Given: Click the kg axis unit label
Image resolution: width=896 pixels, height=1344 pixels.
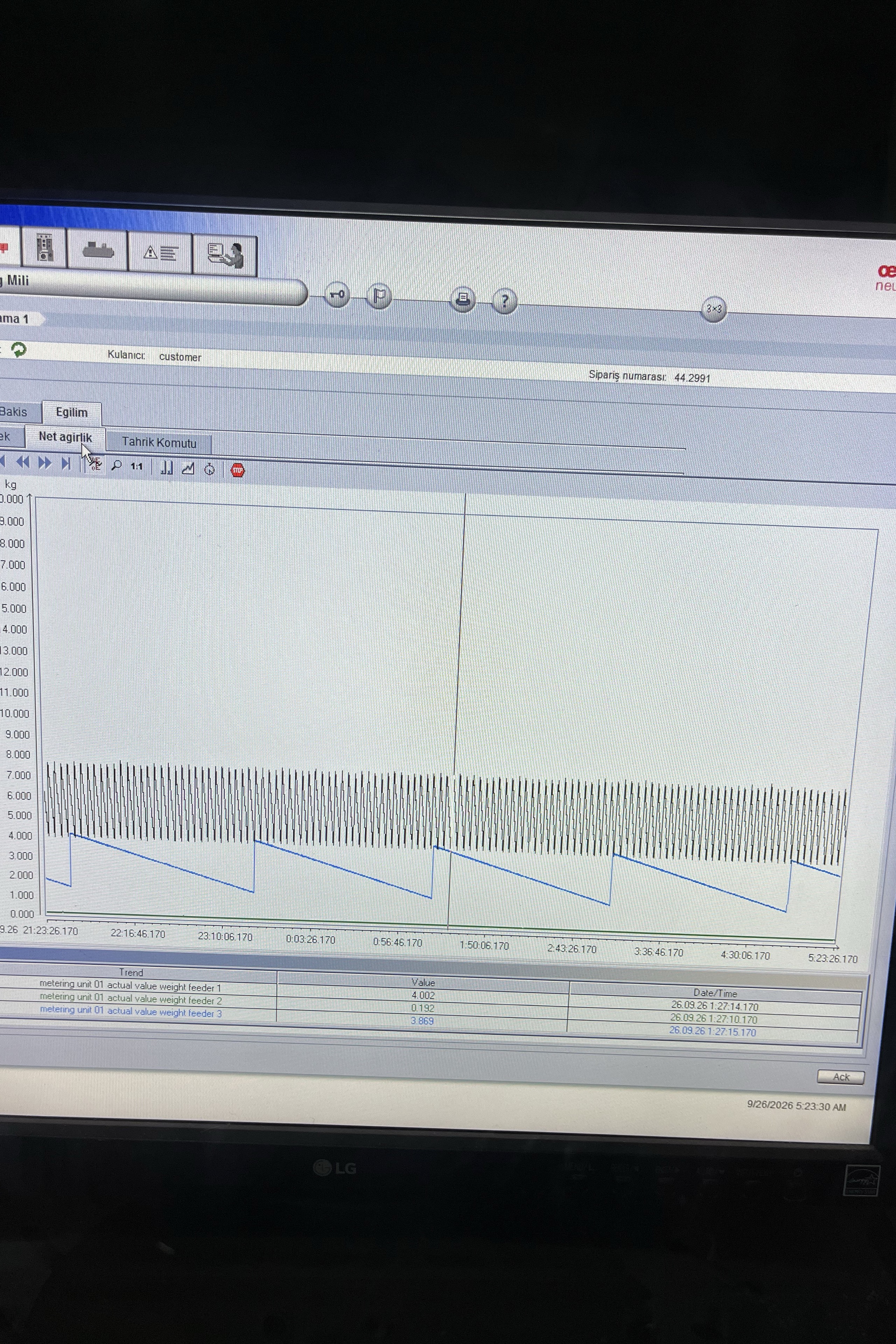Looking at the screenshot, I should [x=10, y=484].
